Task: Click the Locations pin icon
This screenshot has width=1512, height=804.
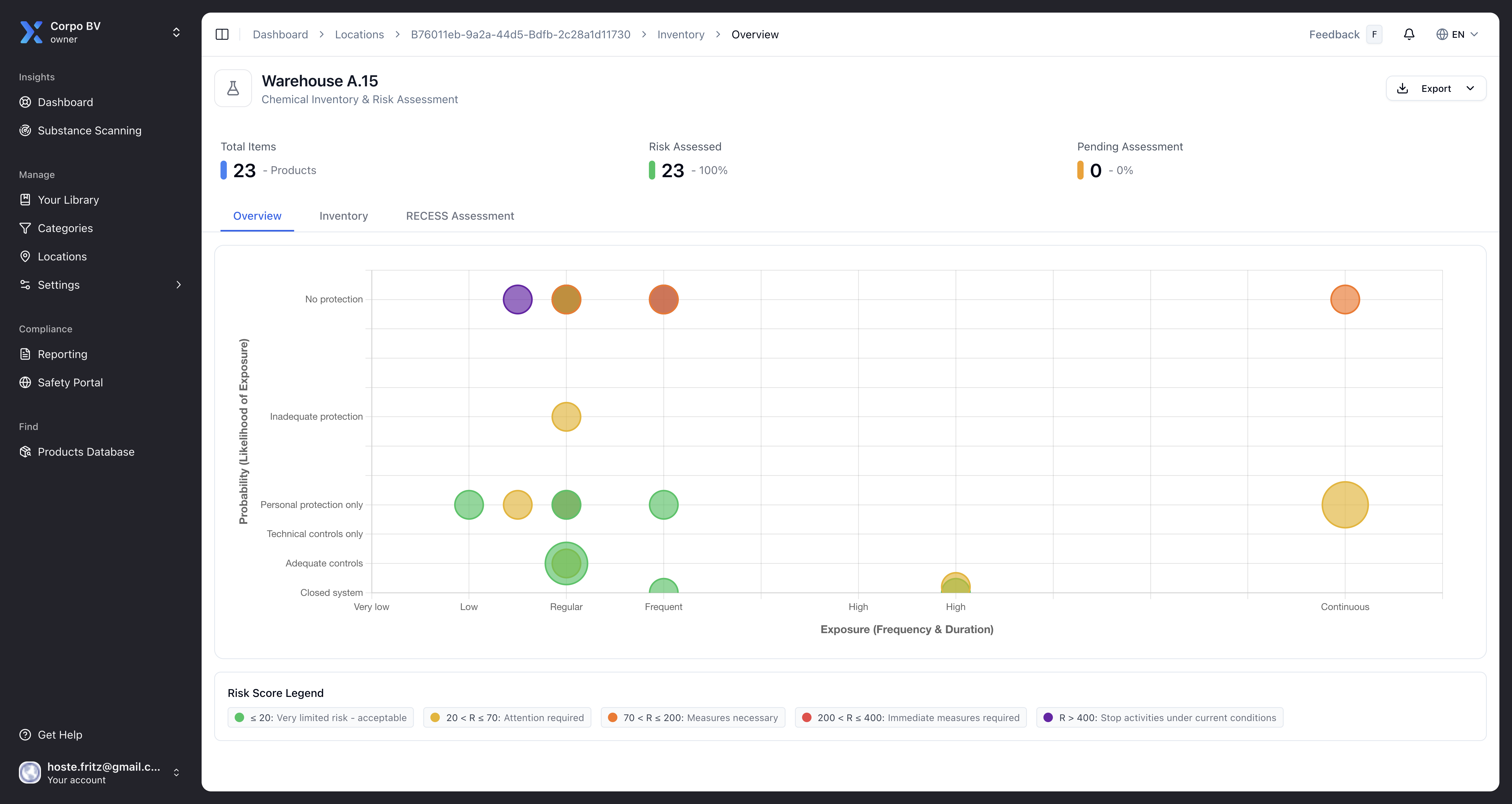Action: click(25, 256)
